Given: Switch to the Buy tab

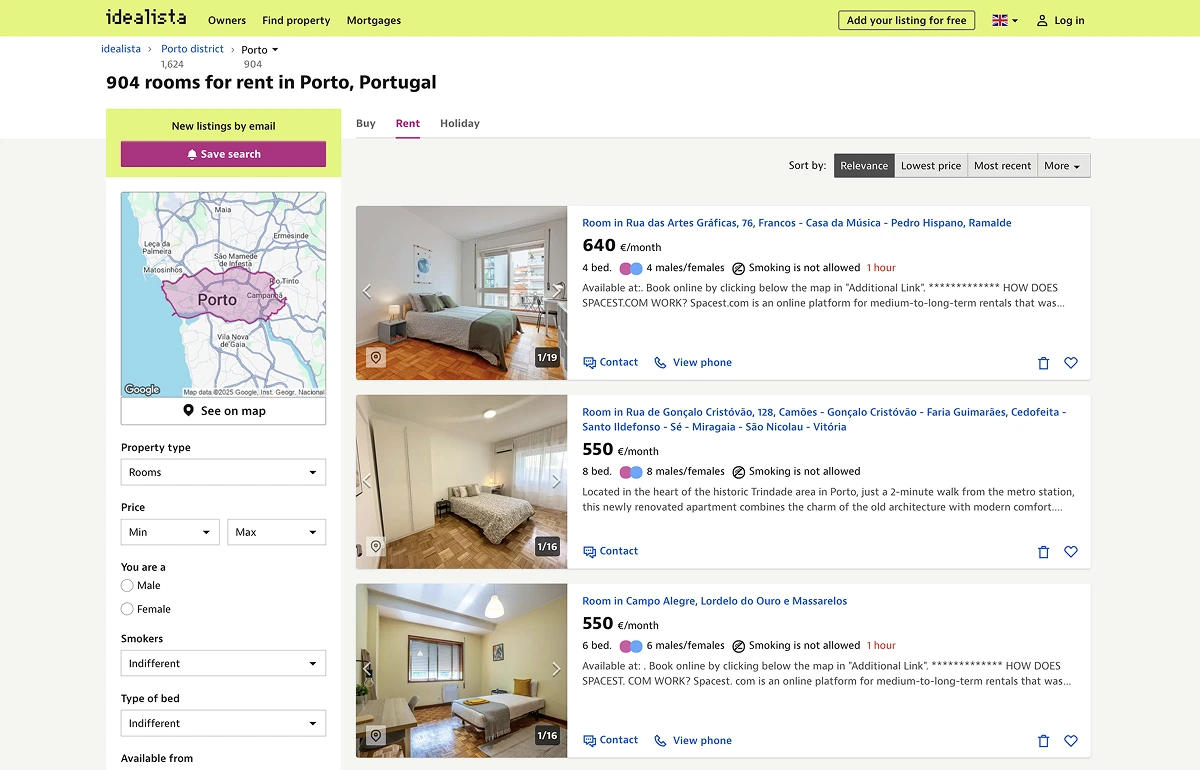Looking at the screenshot, I should (366, 123).
